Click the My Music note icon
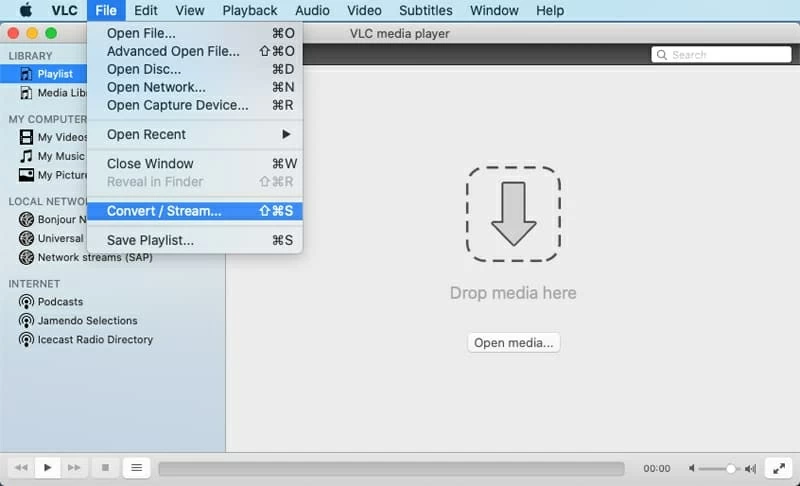 click(x=26, y=156)
